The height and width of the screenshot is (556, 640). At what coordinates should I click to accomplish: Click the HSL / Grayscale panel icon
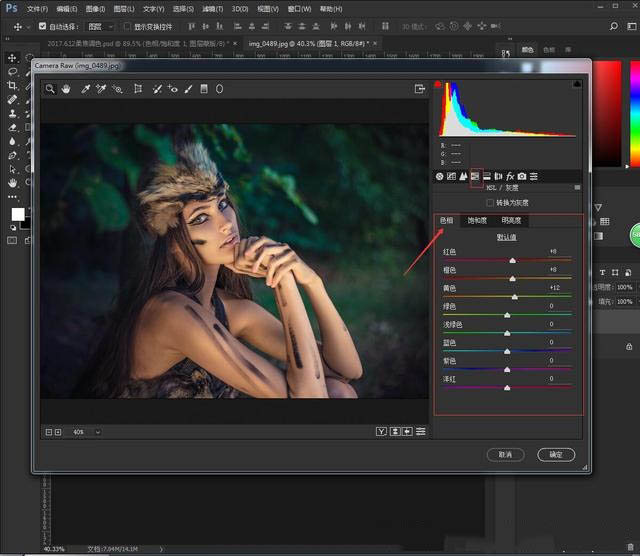476,176
